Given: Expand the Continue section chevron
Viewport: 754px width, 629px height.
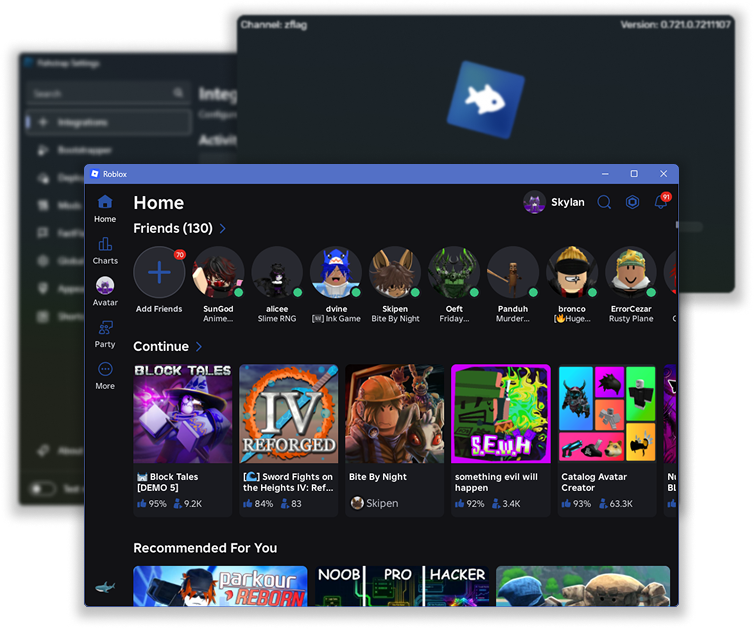Looking at the screenshot, I should pyautogui.click(x=199, y=346).
